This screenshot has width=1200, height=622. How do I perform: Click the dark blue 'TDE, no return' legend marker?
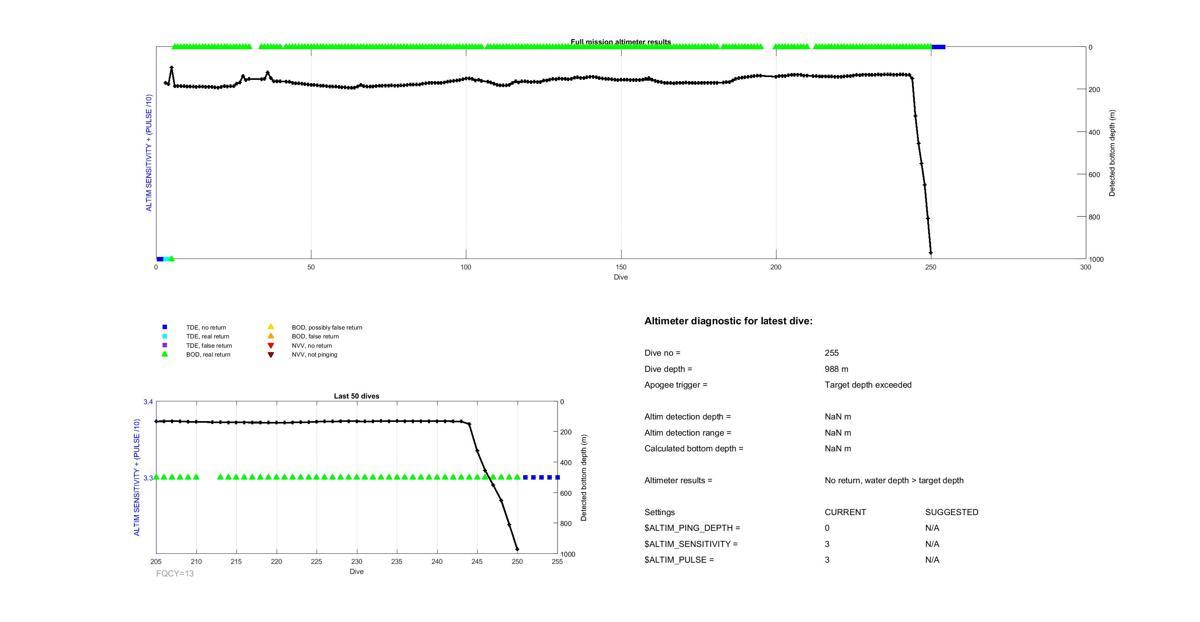click(x=165, y=327)
